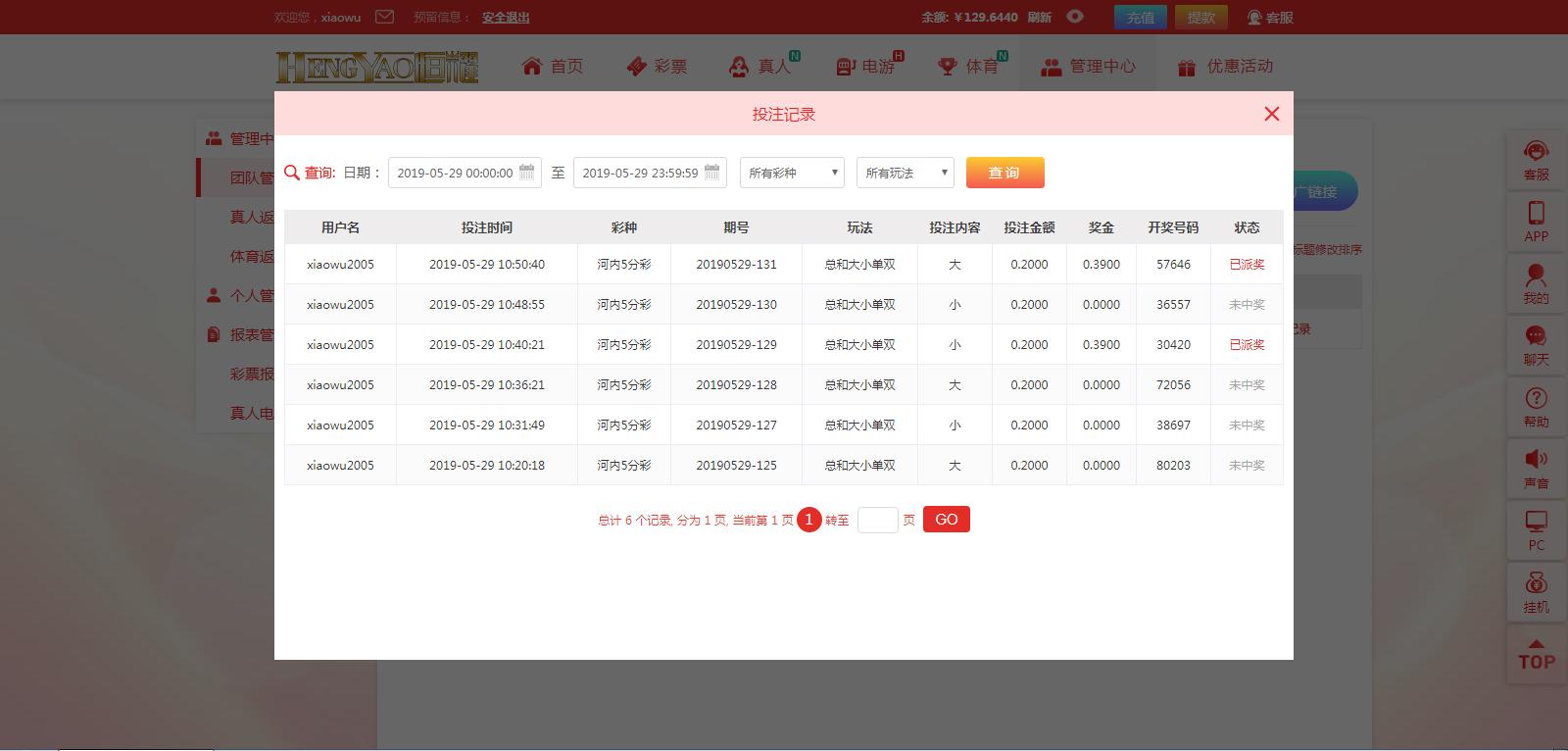The height and width of the screenshot is (751, 1568).
Task: Open the mail envelope icon beside xiaowu
Action: 384,17
